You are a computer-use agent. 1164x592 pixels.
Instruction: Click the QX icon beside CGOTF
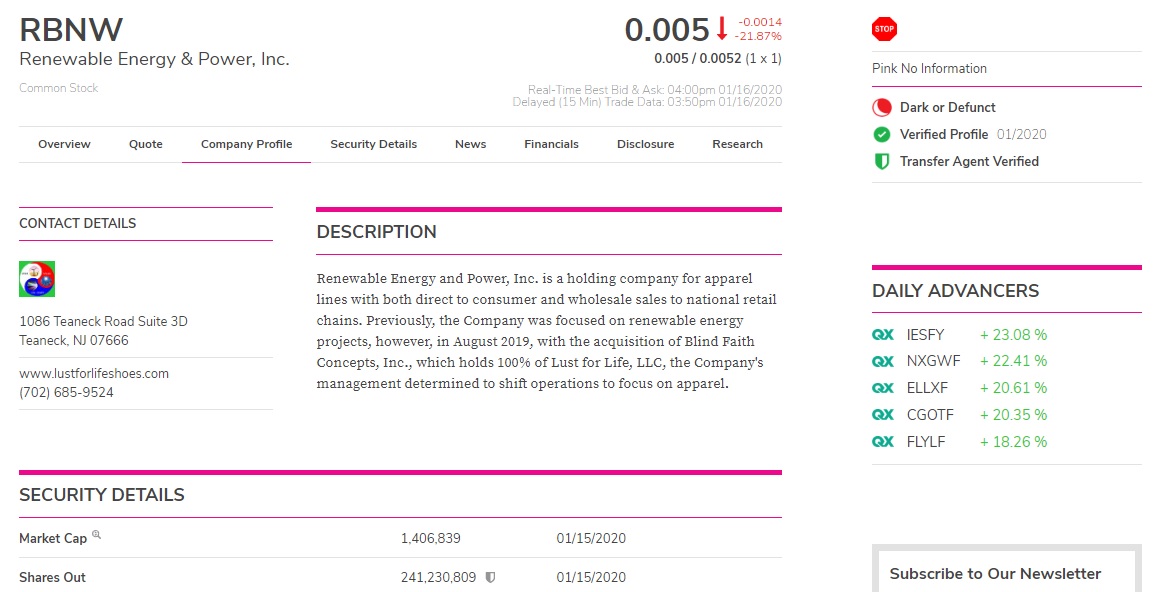coord(883,414)
